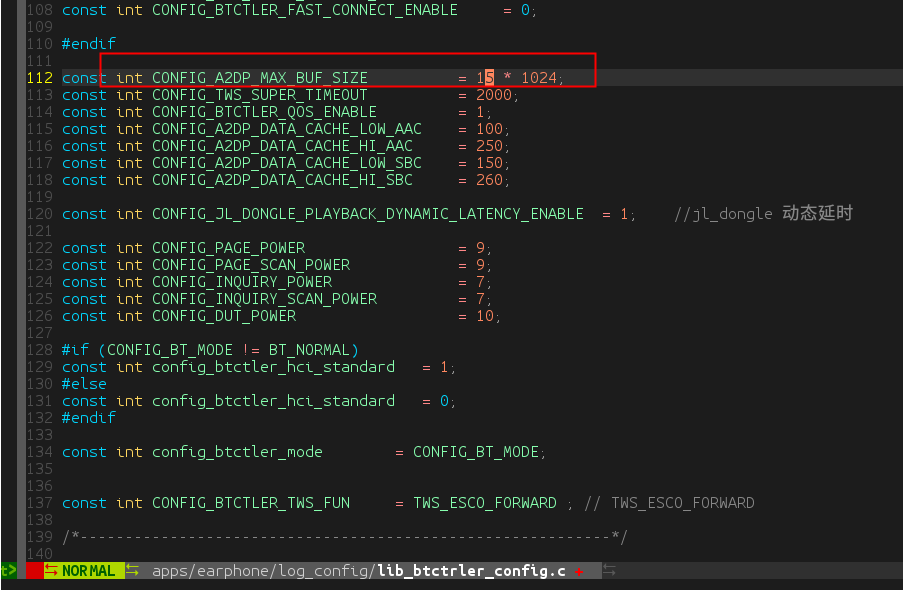Click the #endif directive on line 110
The height and width of the screenshot is (590, 903).
click(89, 44)
